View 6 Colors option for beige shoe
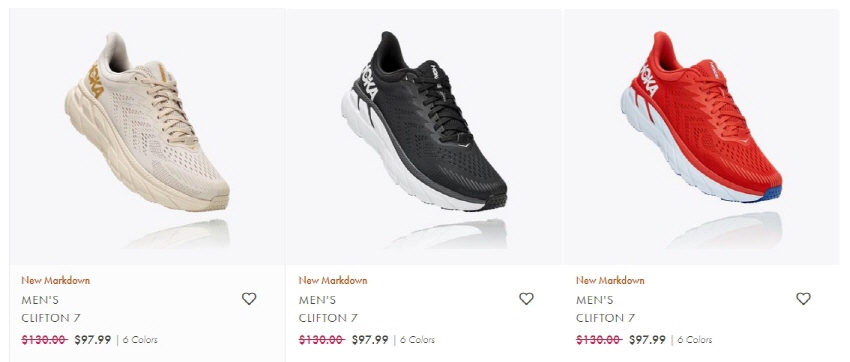850x362 pixels. tap(140, 340)
